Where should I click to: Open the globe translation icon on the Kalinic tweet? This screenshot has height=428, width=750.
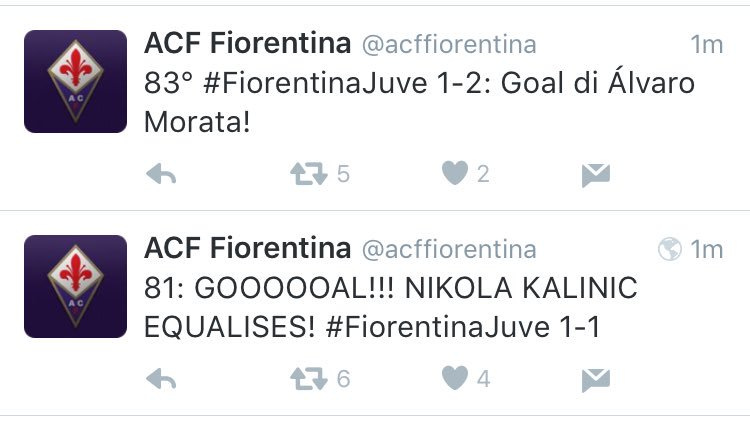click(x=669, y=249)
